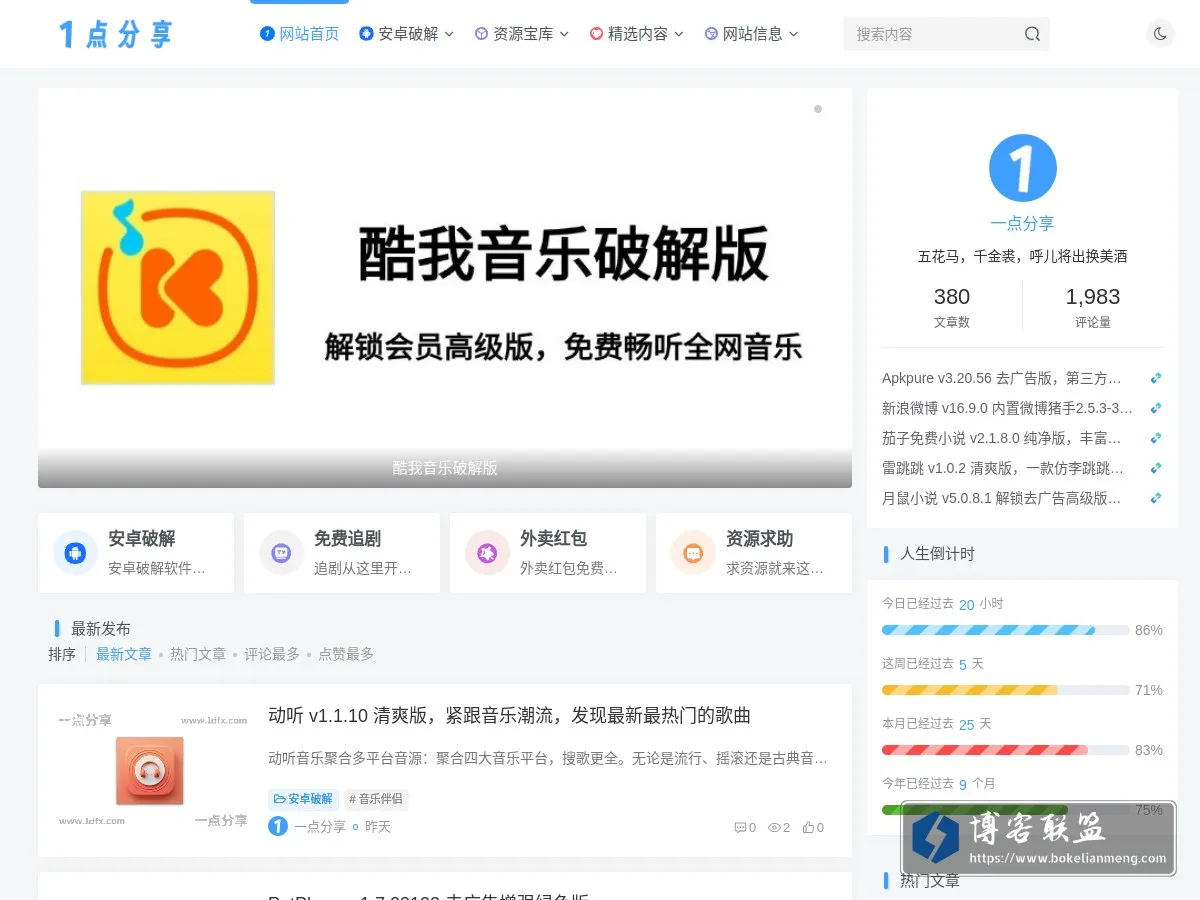Click the 安卓破解 menu icon
1200x900 pixels.
tap(366, 34)
